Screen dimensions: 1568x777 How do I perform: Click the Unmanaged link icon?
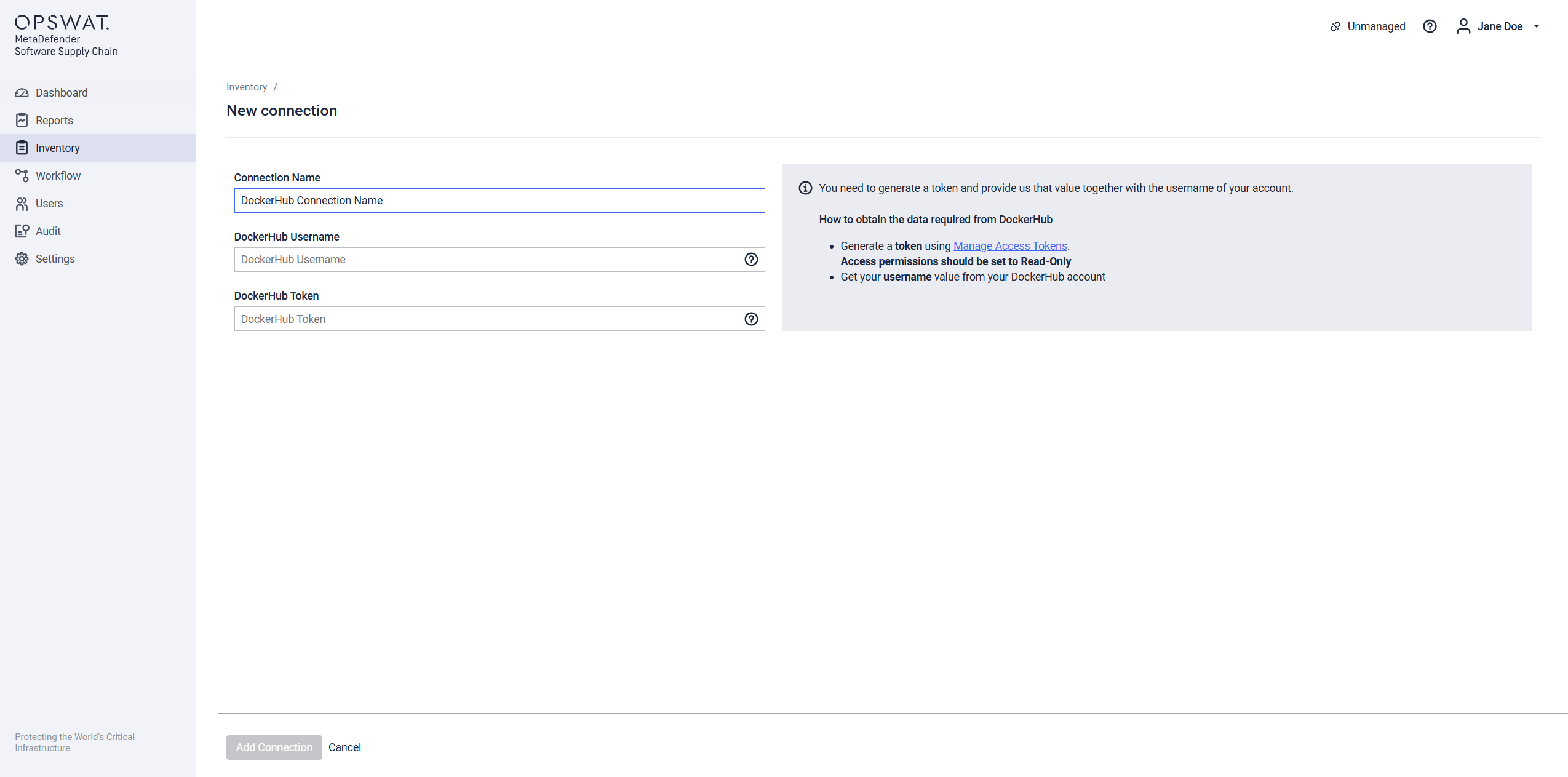point(1335,26)
